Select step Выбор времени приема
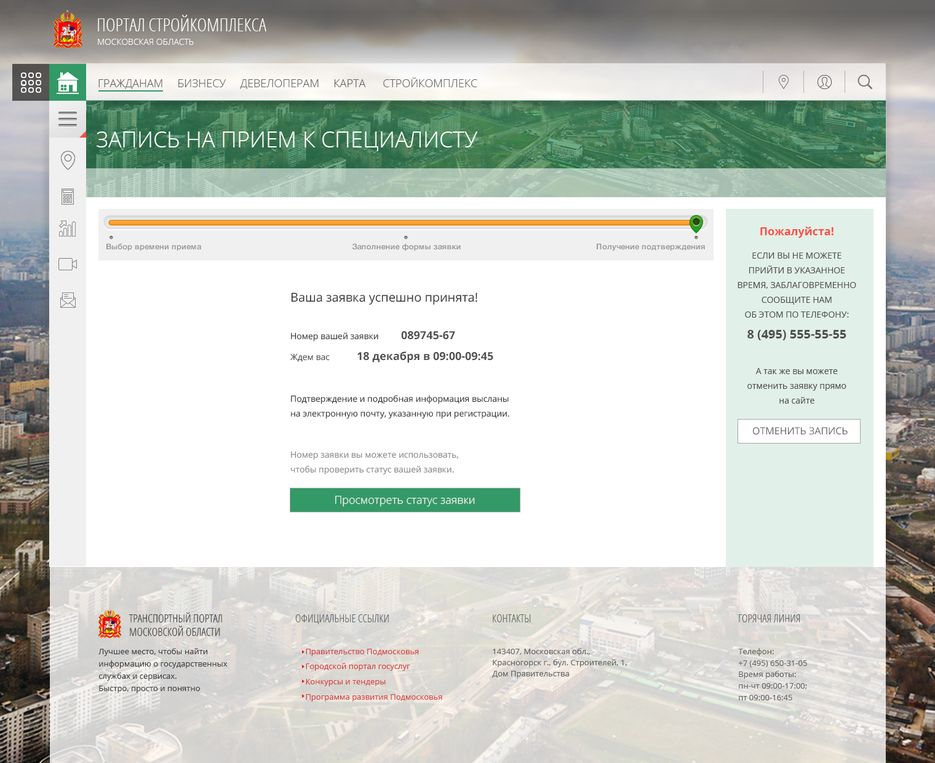This screenshot has height=763, width=935. coord(153,246)
